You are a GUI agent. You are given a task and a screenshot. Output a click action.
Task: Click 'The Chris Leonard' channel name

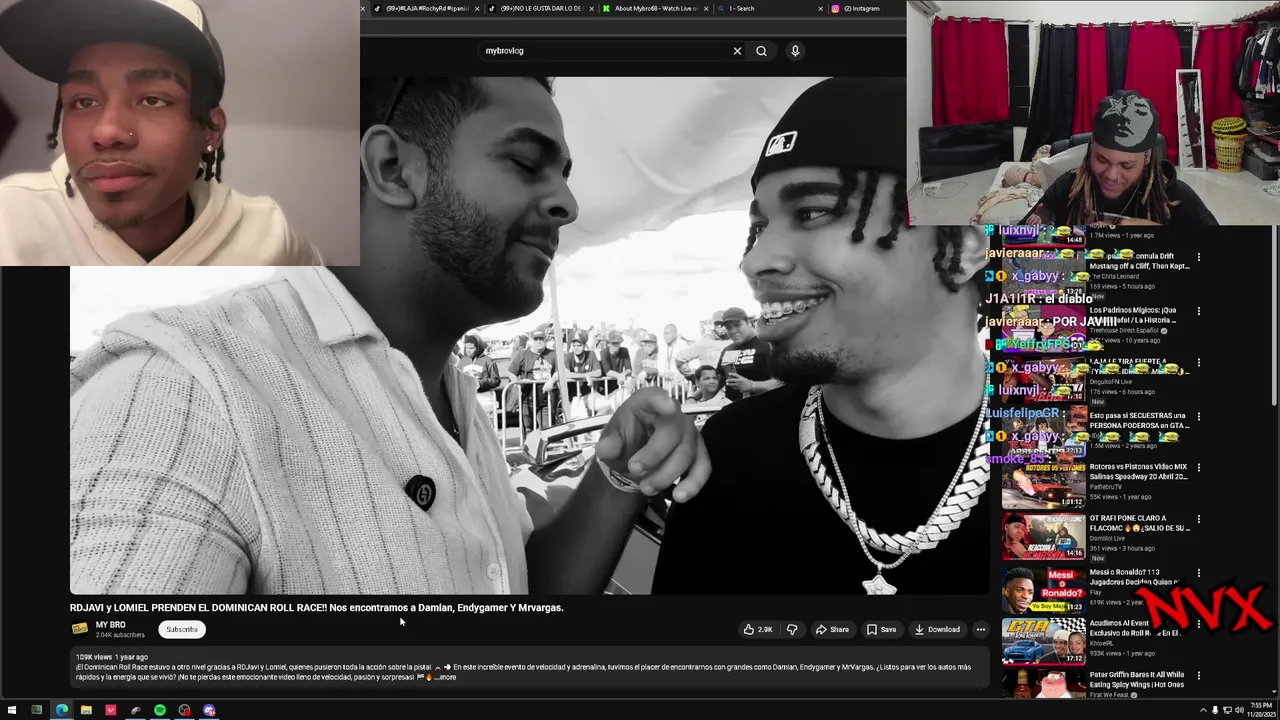tap(1115, 277)
